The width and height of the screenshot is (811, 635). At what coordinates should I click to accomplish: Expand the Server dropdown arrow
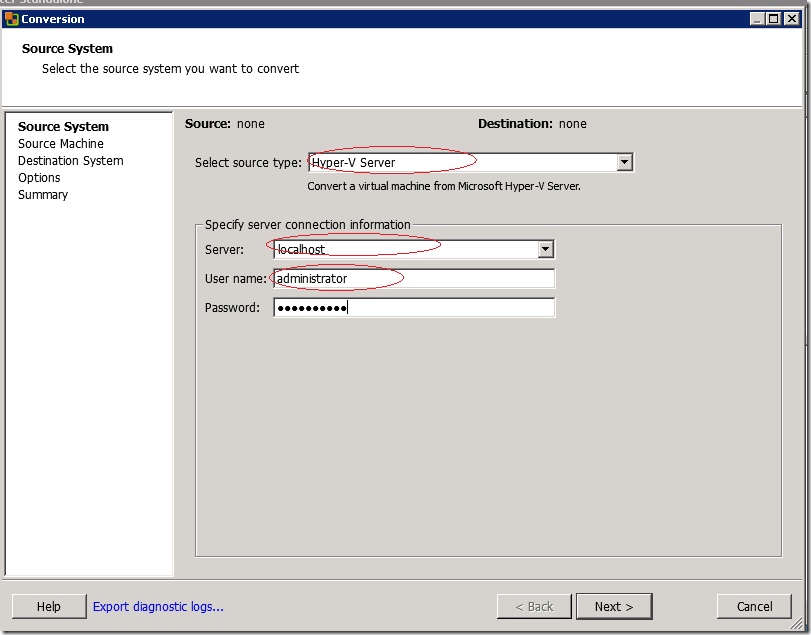pyautogui.click(x=545, y=249)
